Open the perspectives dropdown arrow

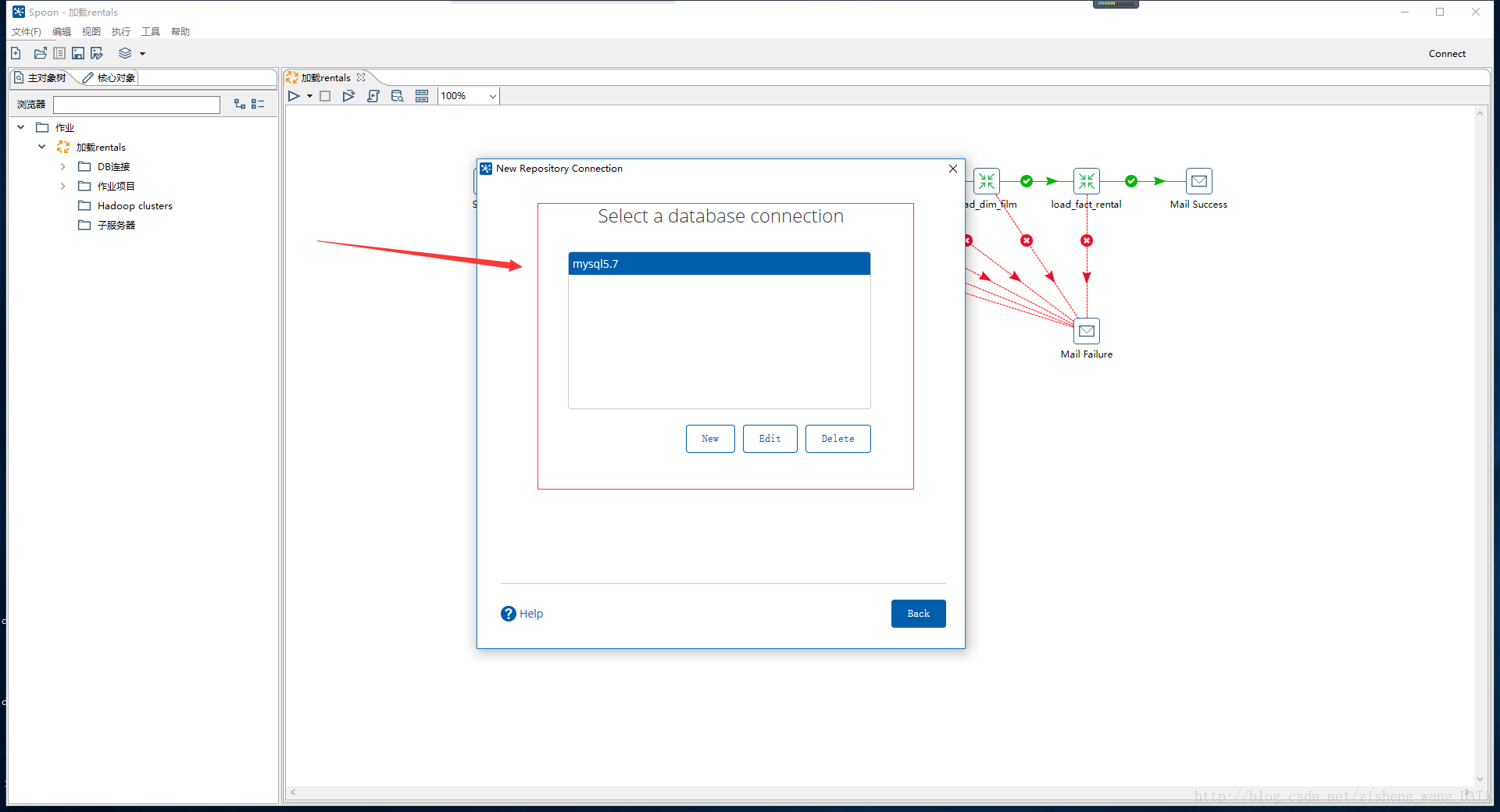(x=142, y=54)
